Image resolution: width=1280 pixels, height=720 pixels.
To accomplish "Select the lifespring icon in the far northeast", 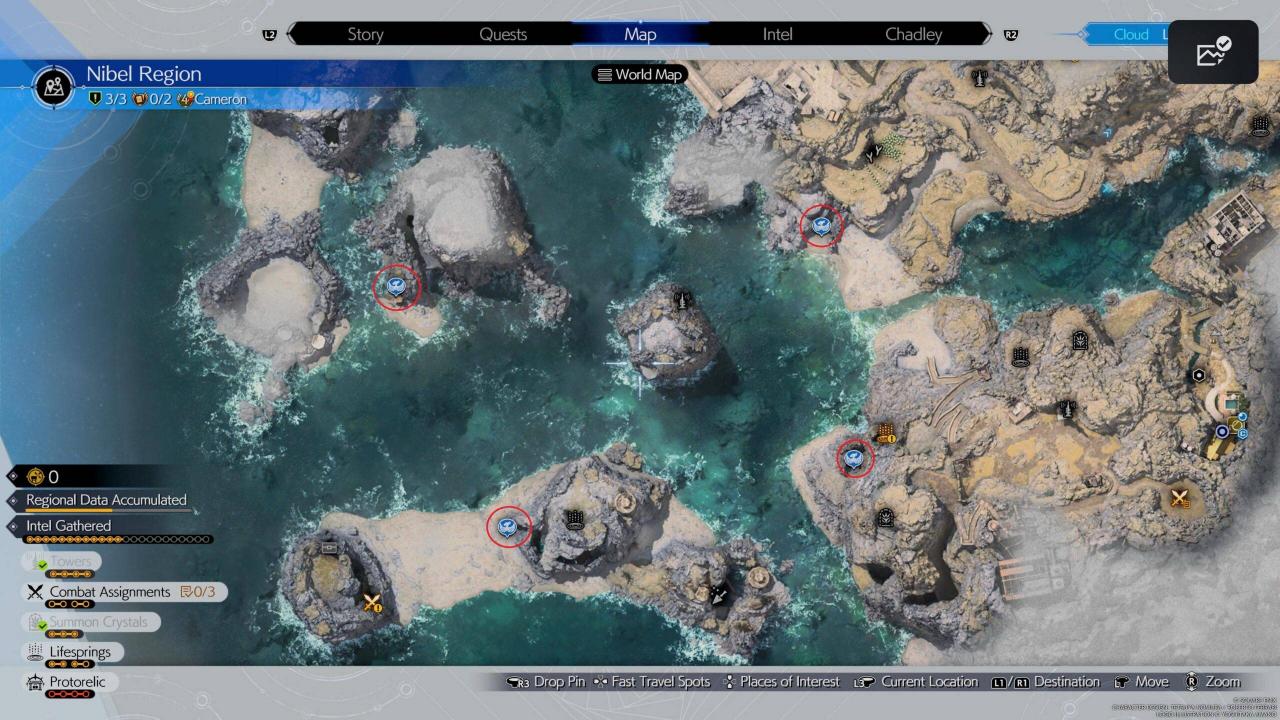I will pos(1260,125).
